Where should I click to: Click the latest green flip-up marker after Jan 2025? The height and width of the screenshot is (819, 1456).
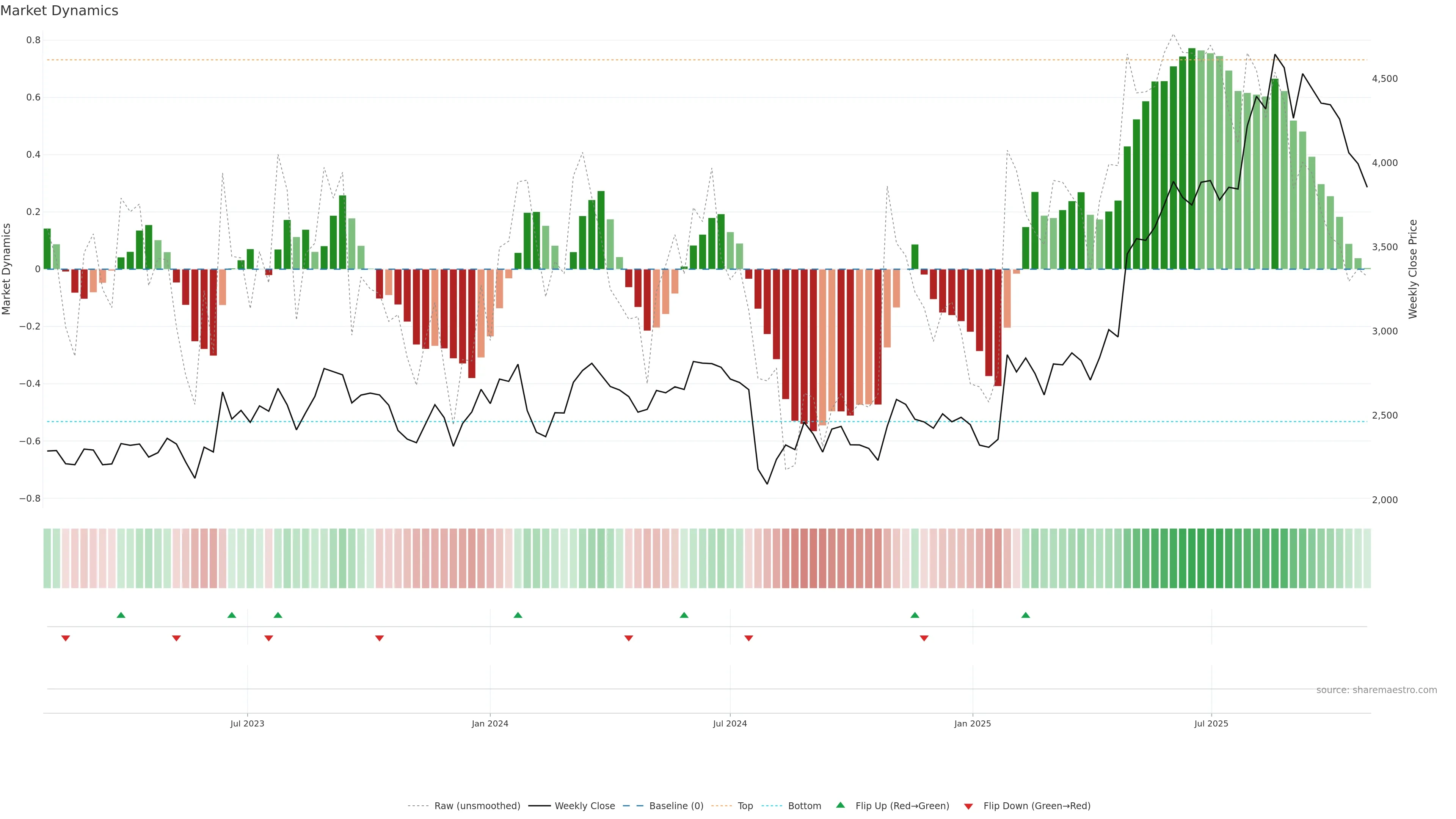[x=1025, y=615]
